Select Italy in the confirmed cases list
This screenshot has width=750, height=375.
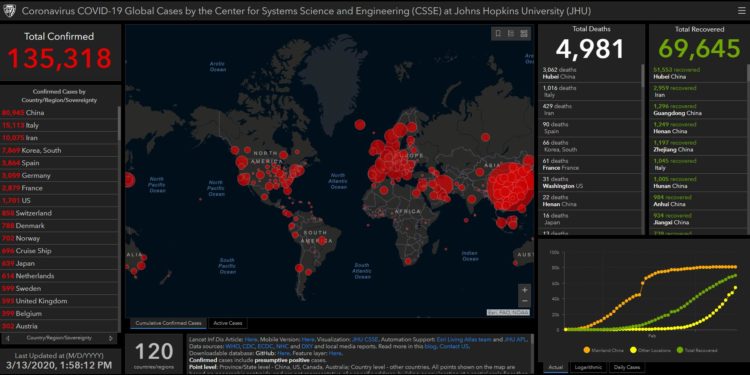pos(59,125)
